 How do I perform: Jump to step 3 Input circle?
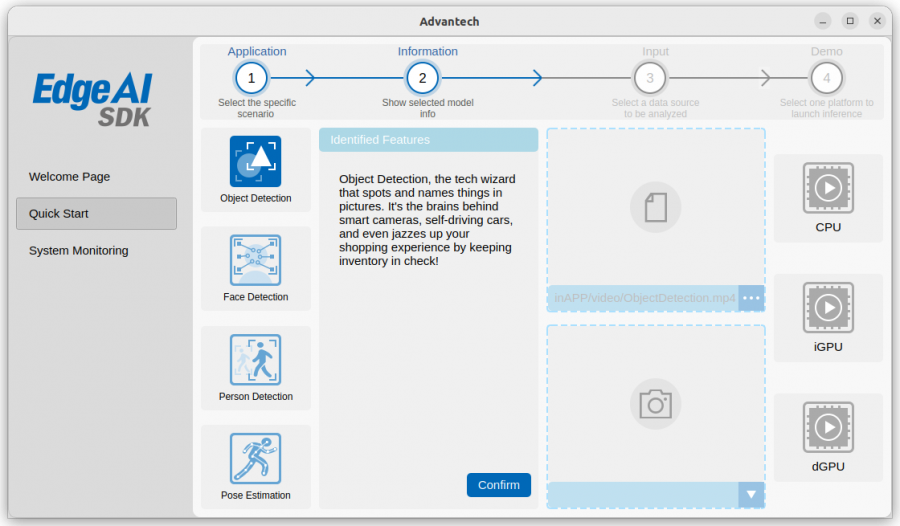point(650,78)
